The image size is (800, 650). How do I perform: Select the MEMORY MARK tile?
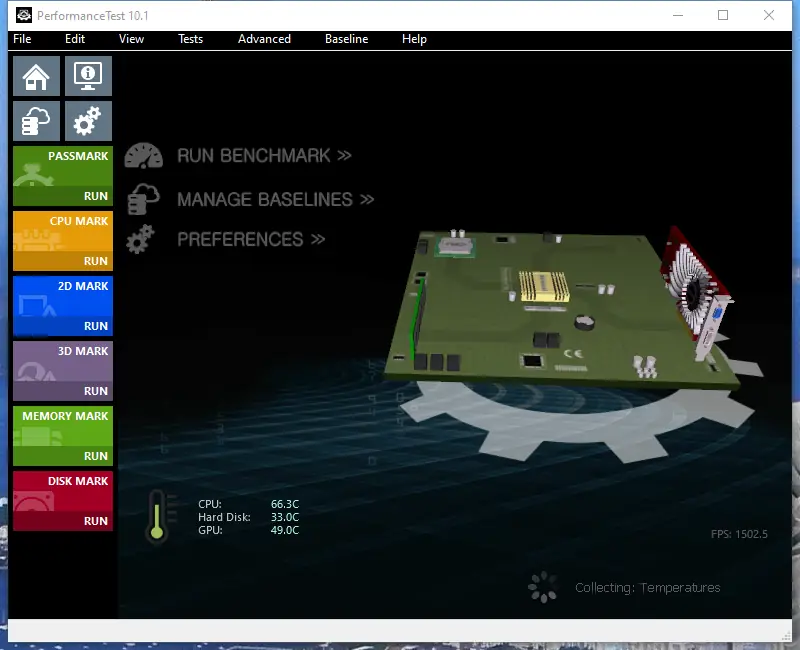63,426
